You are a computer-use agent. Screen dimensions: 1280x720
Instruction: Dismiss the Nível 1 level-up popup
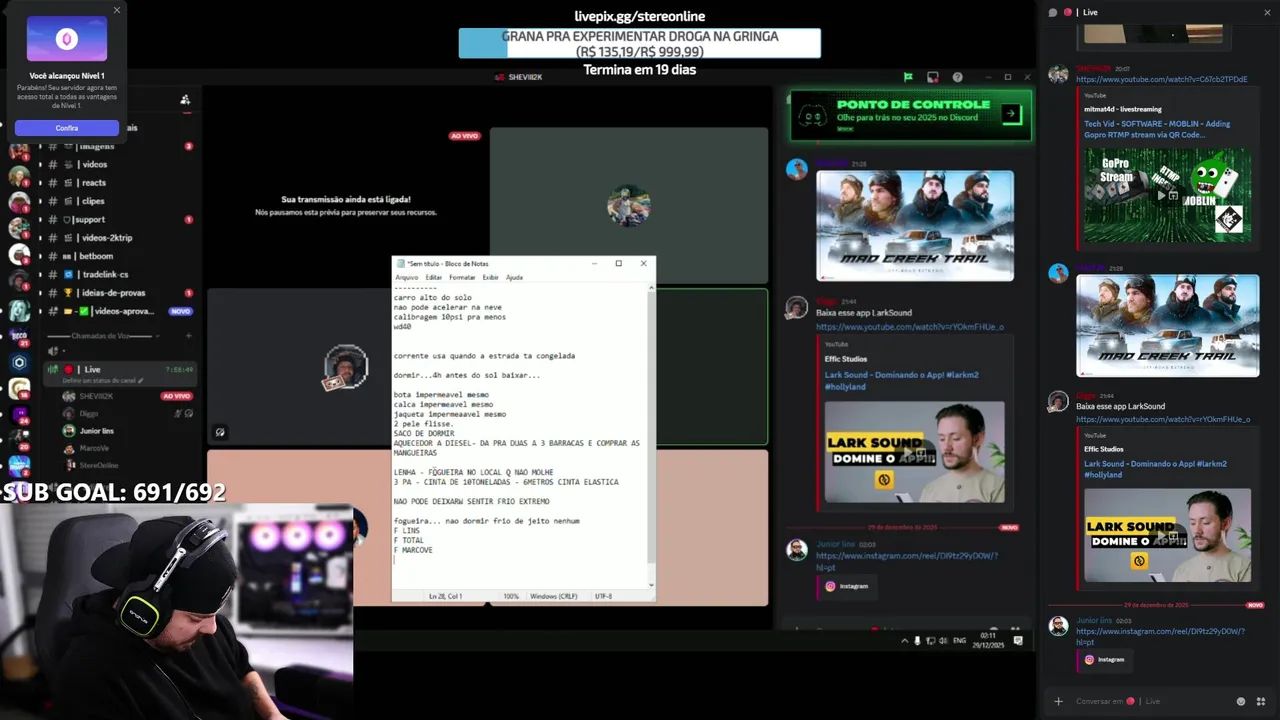tap(117, 10)
